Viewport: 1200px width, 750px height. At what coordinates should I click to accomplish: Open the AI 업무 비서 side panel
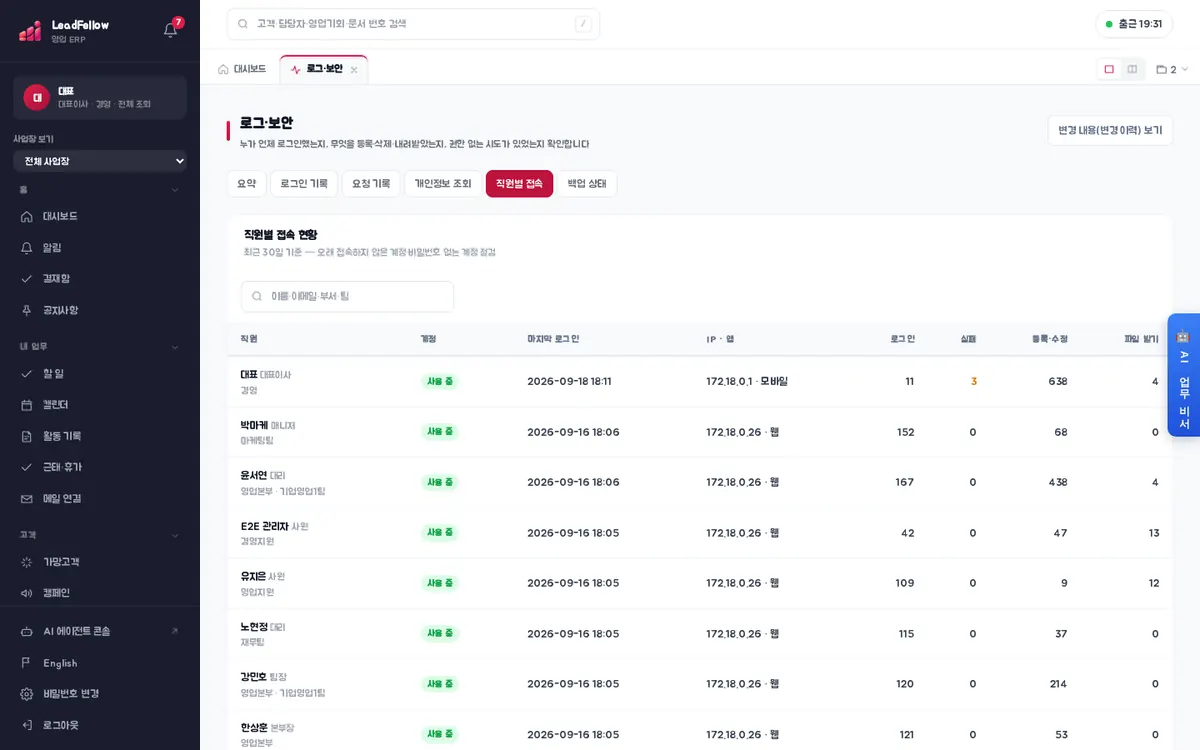point(1183,375)
